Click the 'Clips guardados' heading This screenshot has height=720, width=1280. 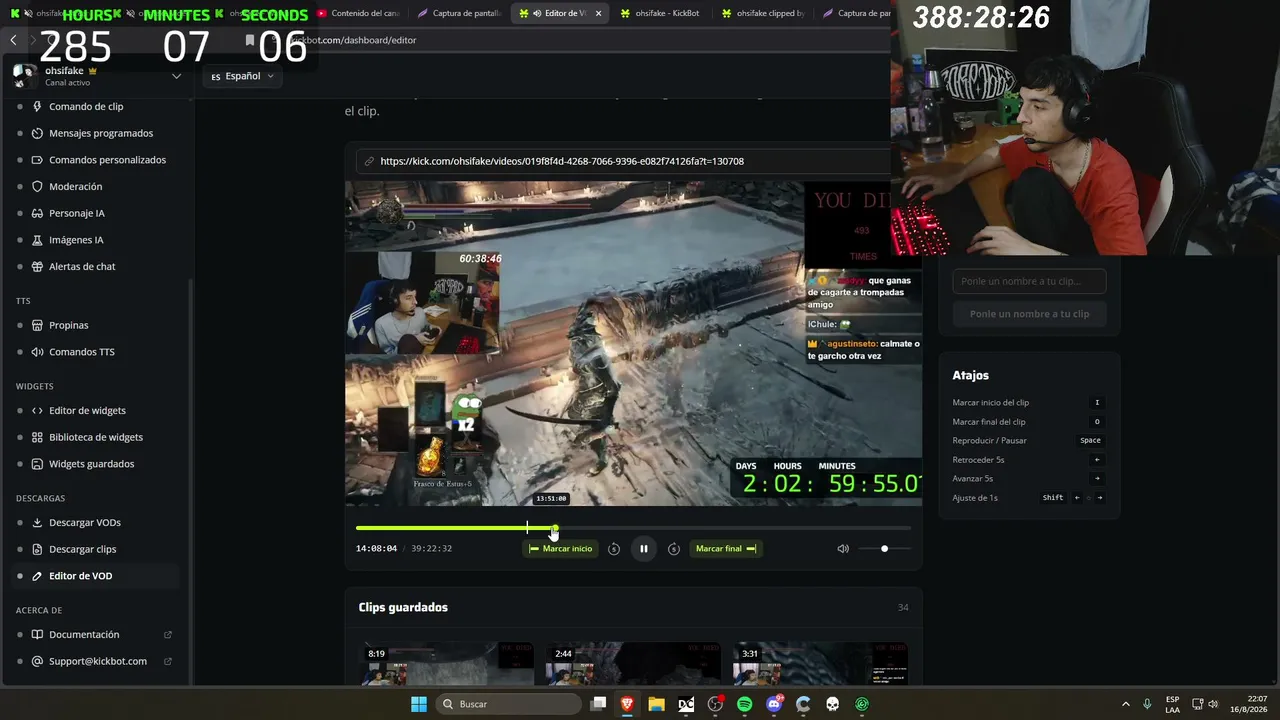[403, 607]
